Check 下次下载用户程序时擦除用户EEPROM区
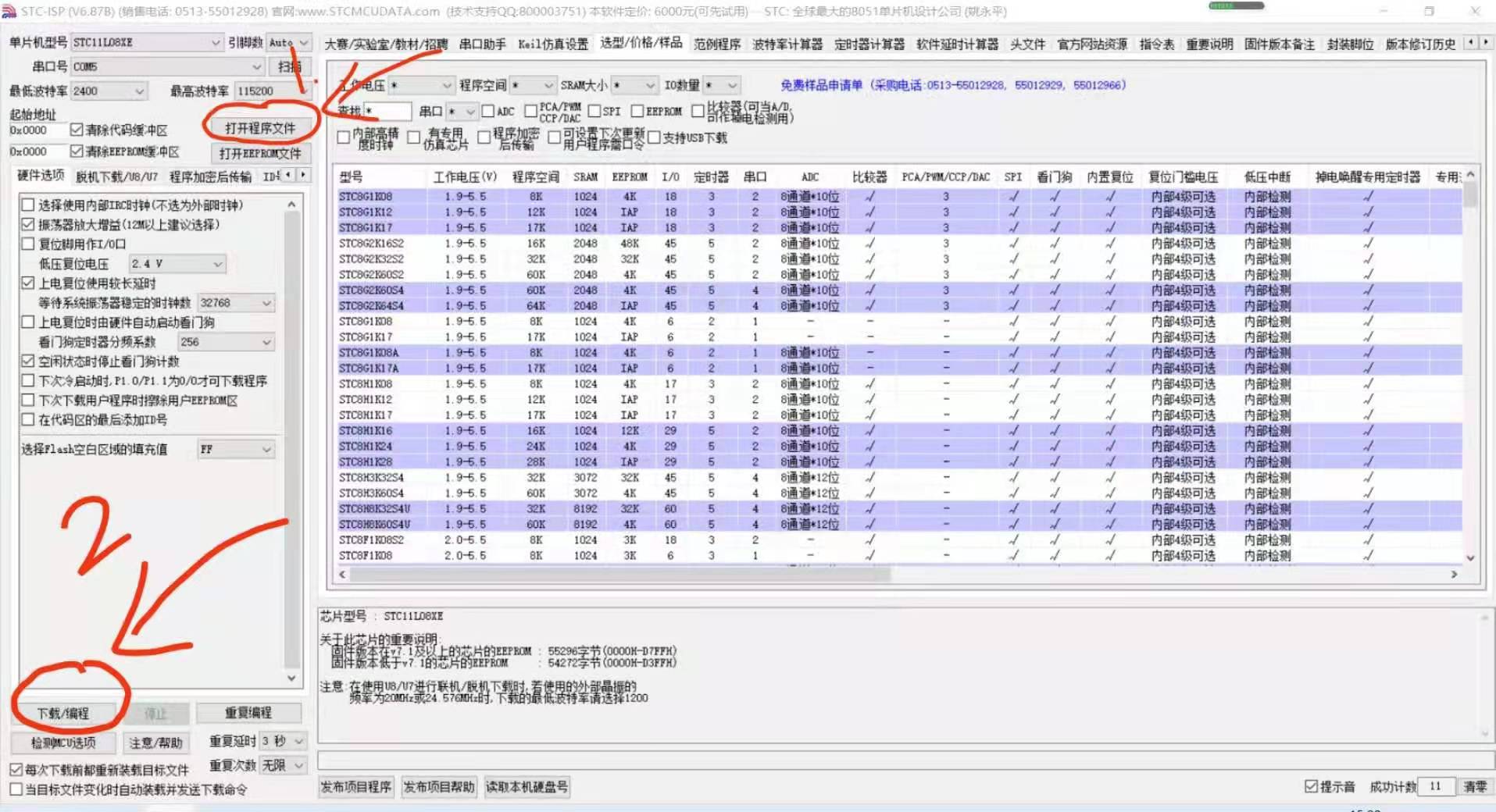The image size is (1496, 812). (x=28, y=400)
